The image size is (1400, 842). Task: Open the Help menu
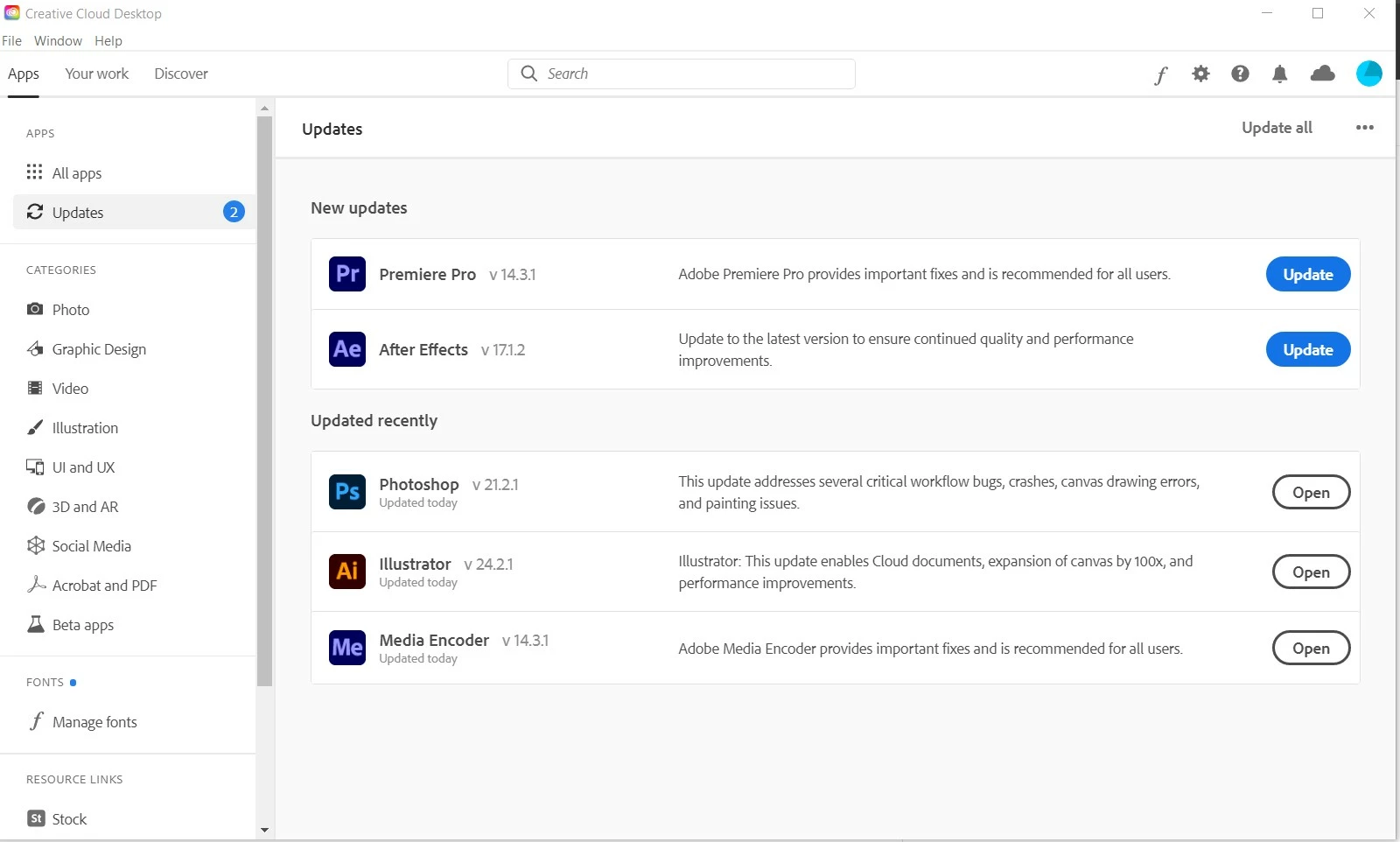(108, 40)
